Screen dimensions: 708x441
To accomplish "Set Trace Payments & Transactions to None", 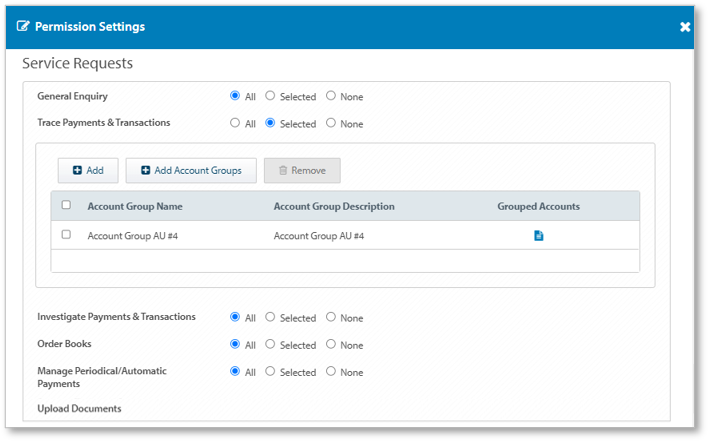I will tap(331, 123).
